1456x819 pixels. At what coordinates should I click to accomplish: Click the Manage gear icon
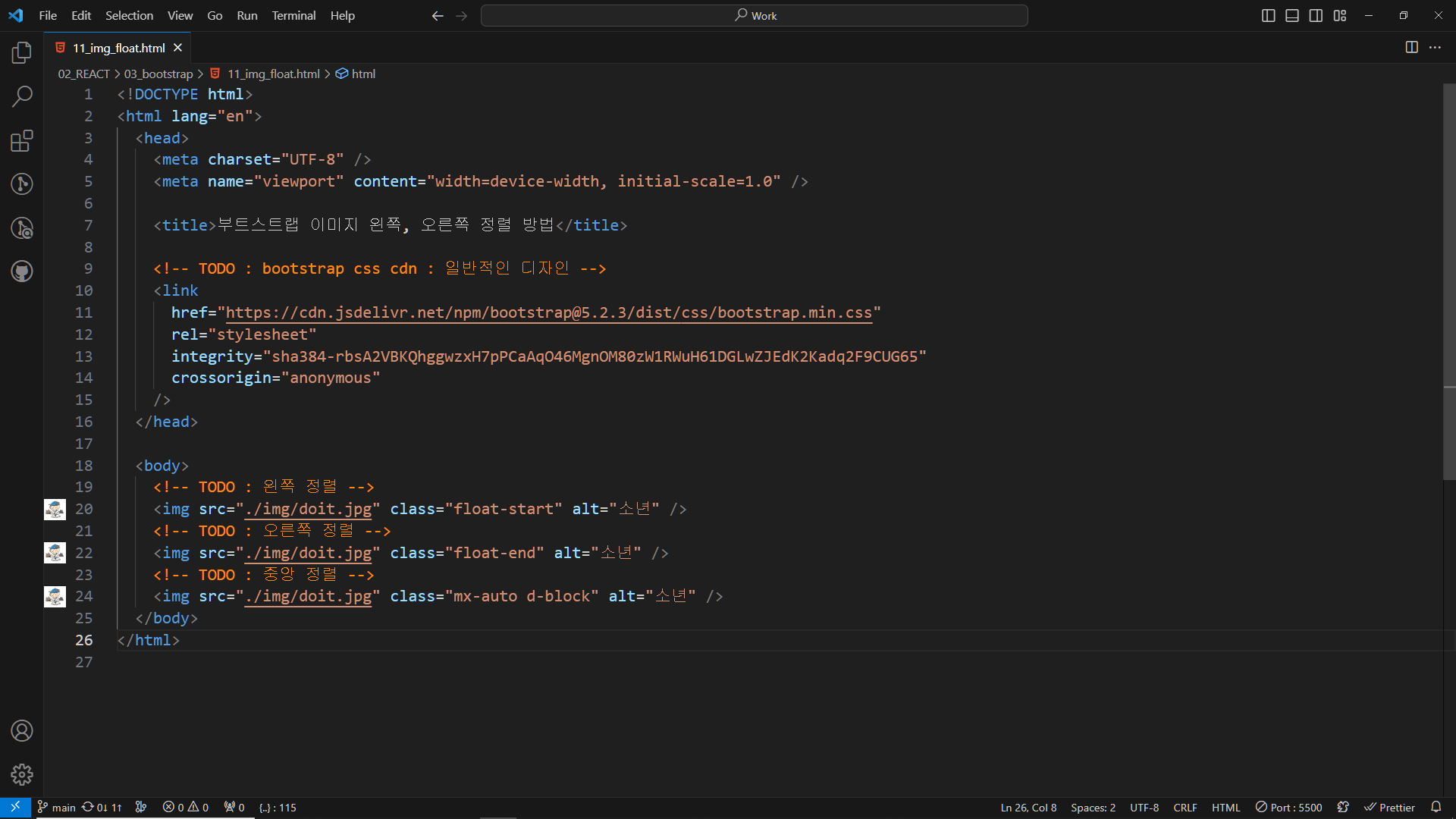coord(22,774)
